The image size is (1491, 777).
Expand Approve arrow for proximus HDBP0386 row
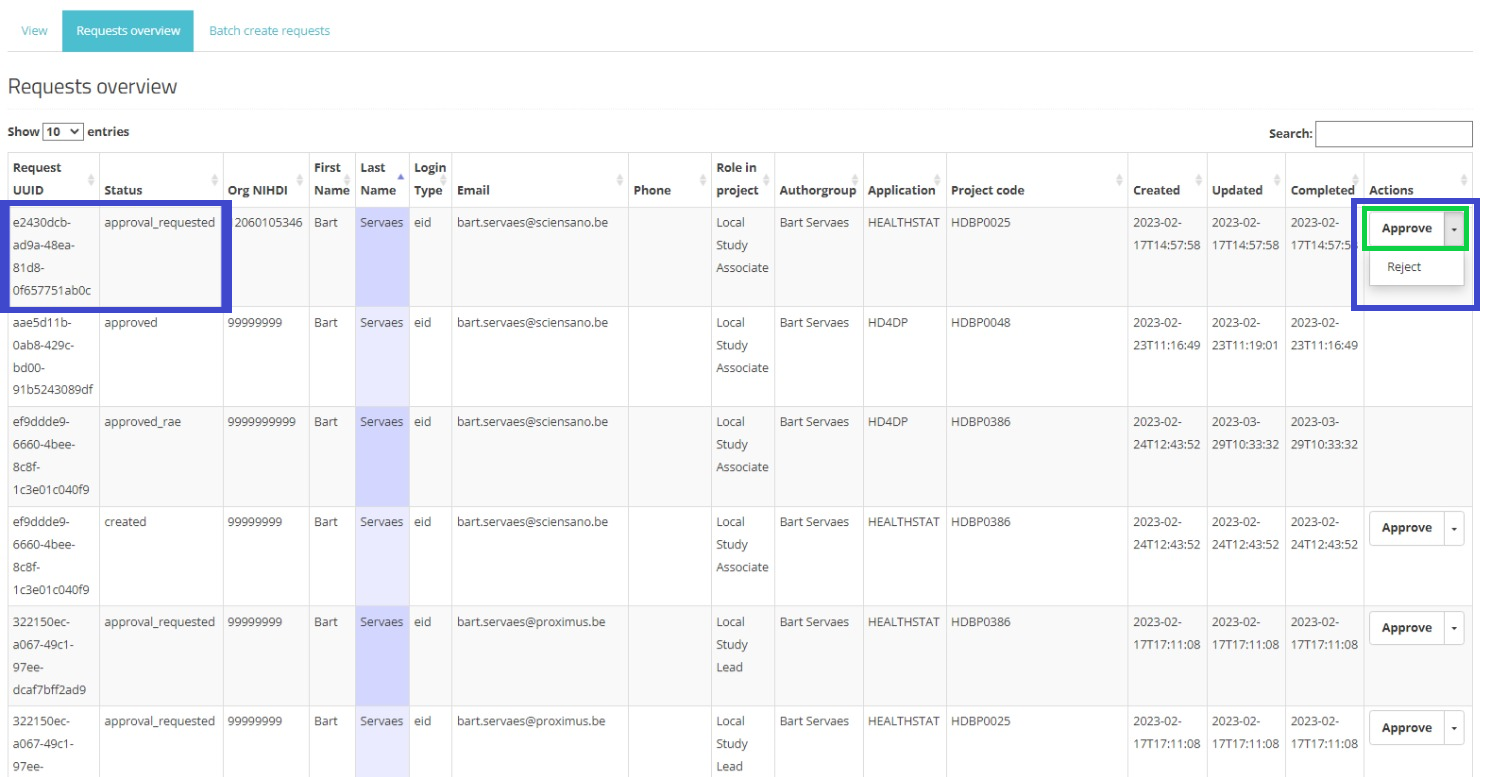point(1454,628)
